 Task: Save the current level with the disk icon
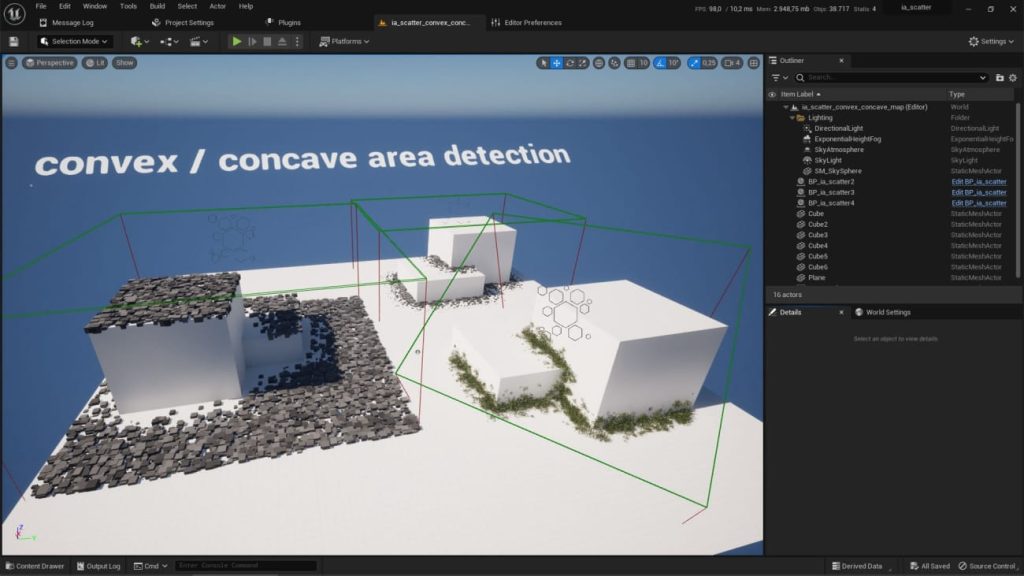pyautogui.click(x=13, y=41)
